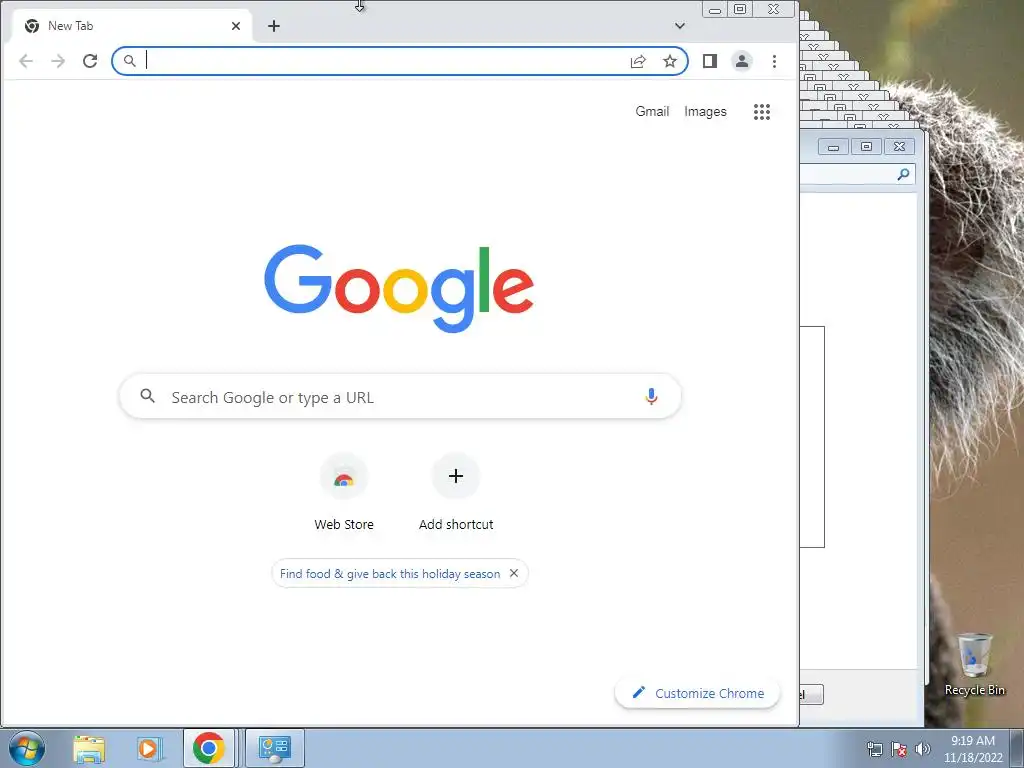Open the Chrome profile avatar menu

tap(742, 61)
